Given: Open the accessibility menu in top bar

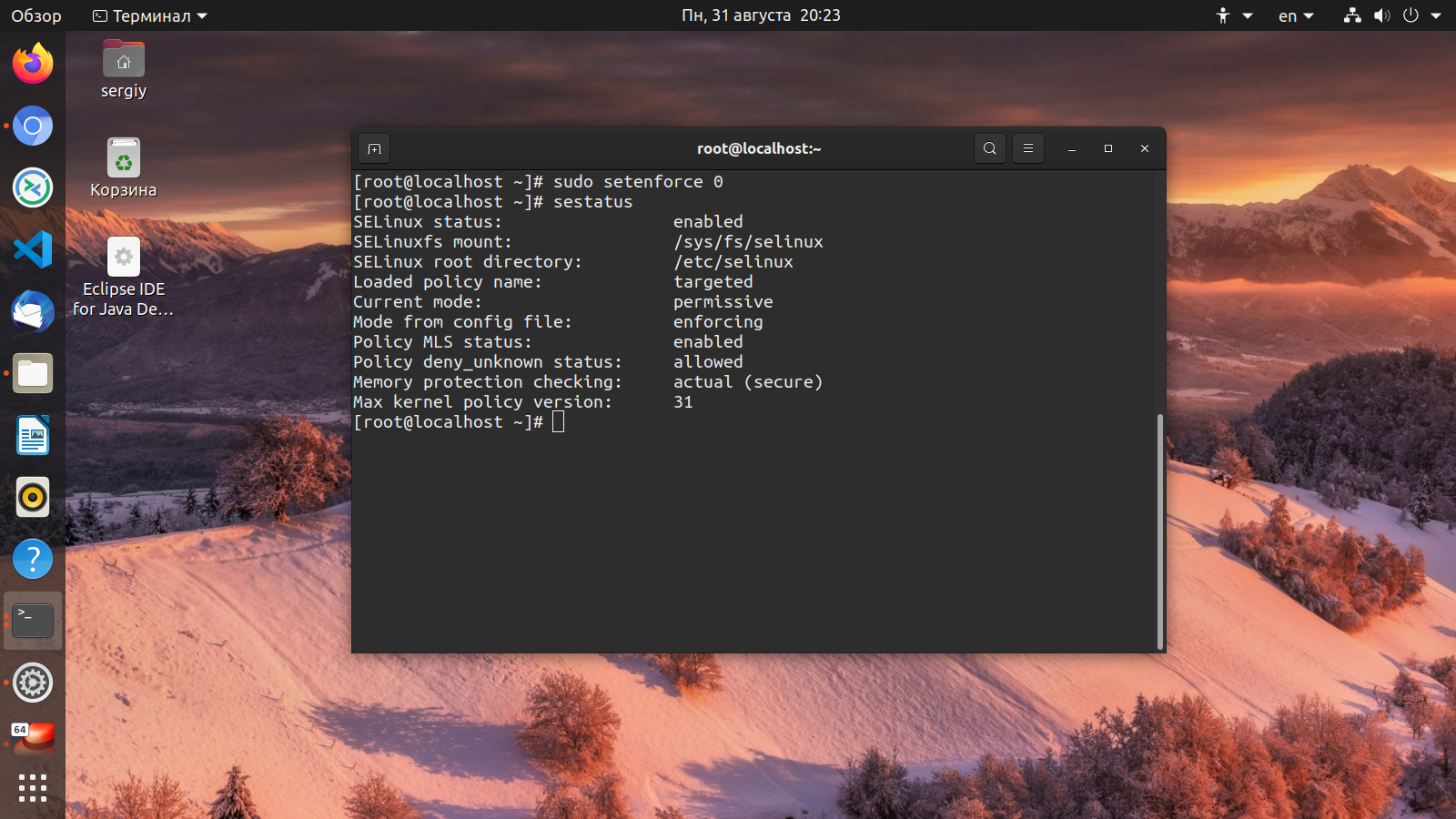Looking at the screenshot, I should point(1233,15).
